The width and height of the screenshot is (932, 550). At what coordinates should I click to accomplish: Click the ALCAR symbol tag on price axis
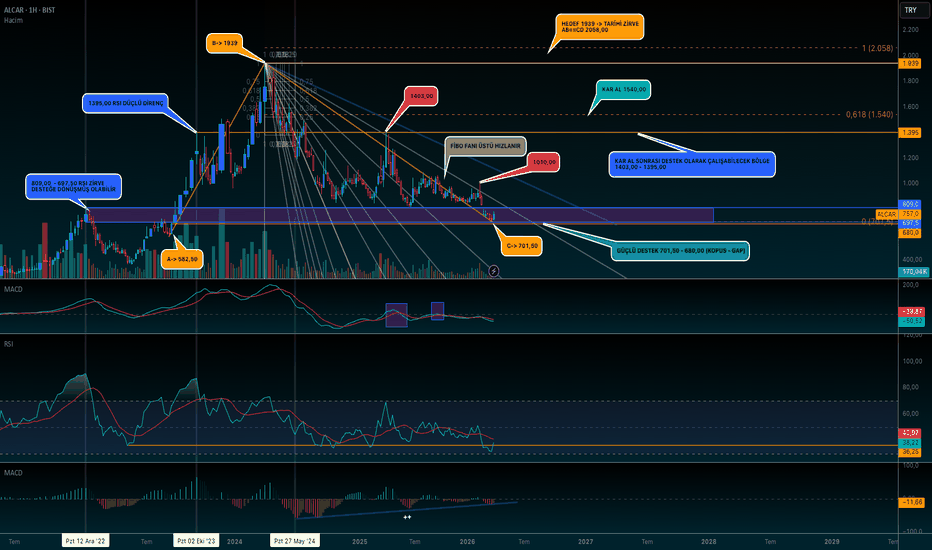886,214
